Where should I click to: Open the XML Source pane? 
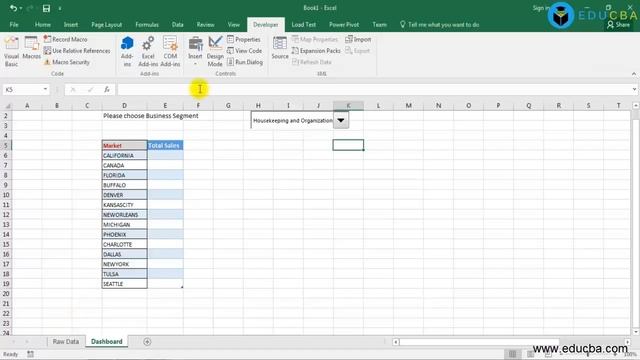click(280, 48)
